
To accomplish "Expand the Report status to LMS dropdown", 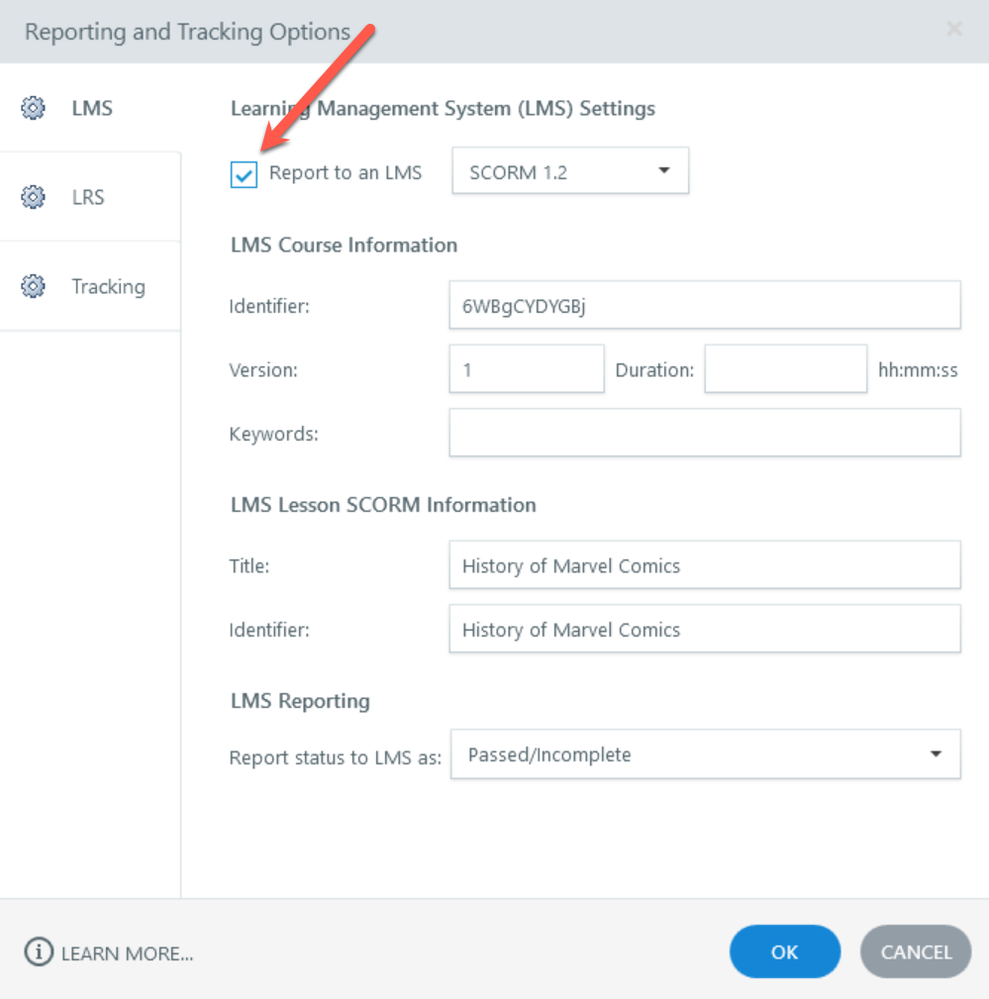I will [705, 755].
